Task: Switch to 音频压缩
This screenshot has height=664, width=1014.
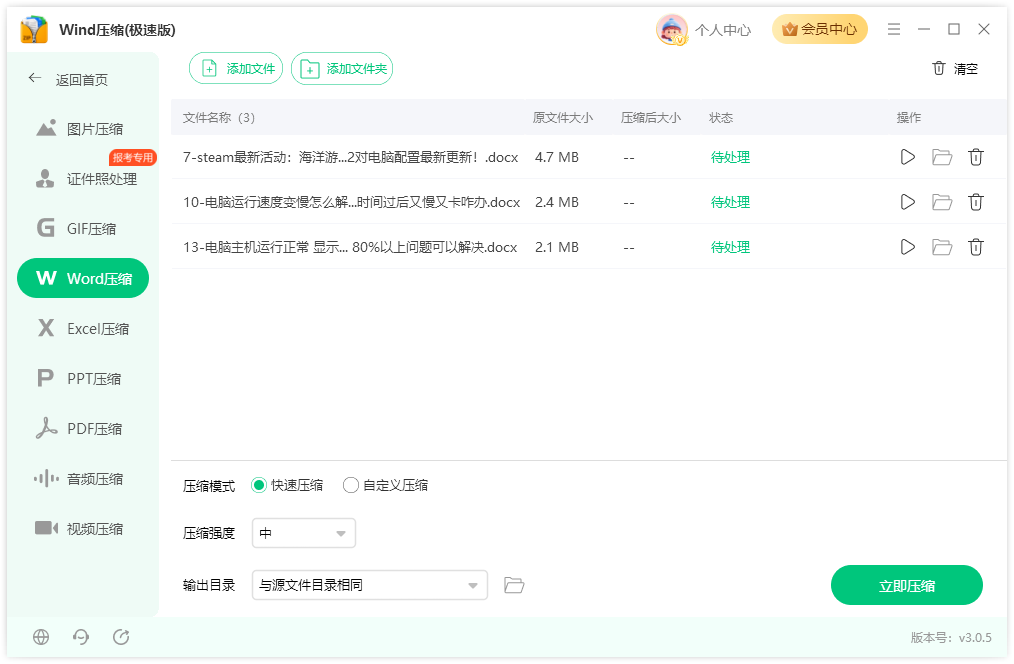Action: click(83, 479)
